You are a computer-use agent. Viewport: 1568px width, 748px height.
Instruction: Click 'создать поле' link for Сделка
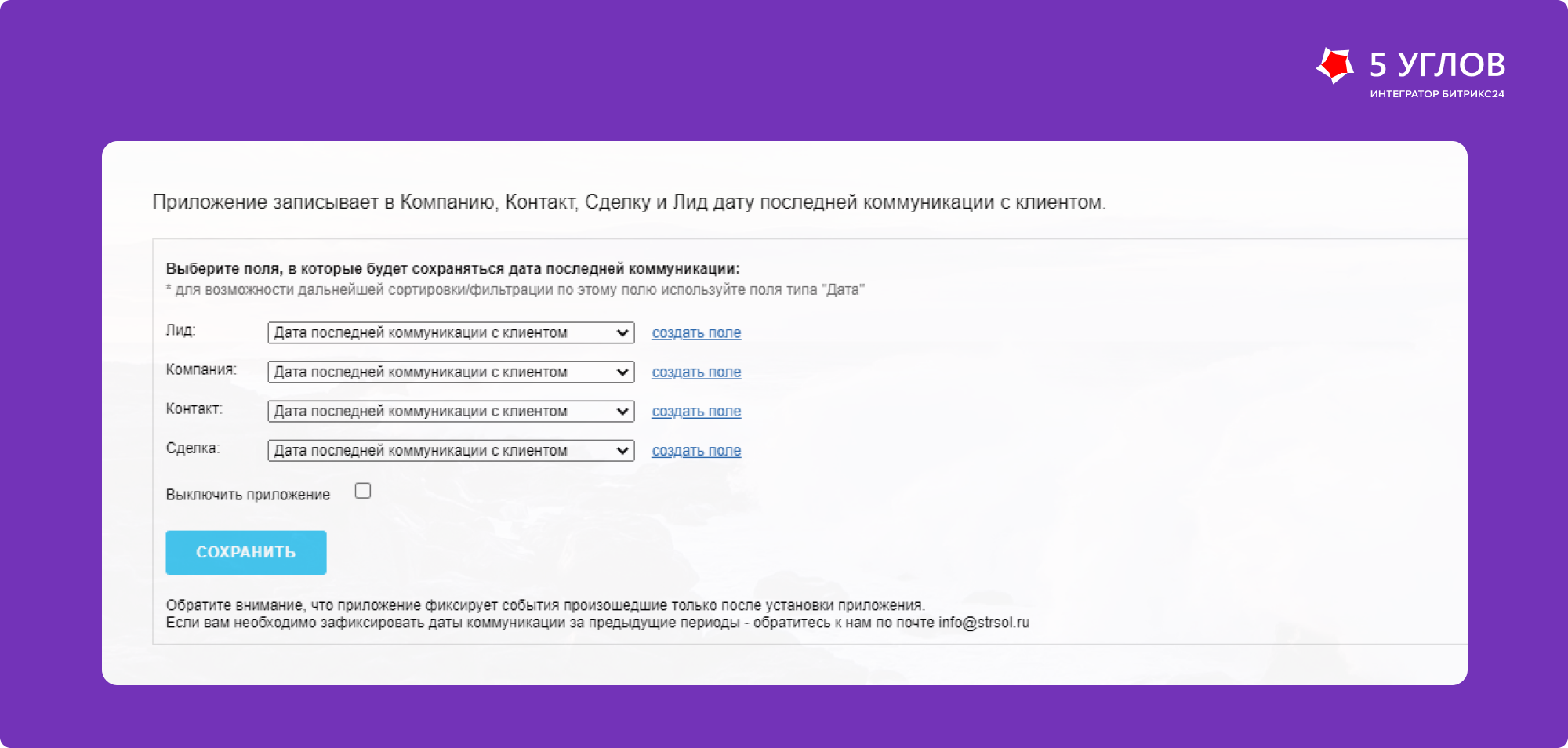[696, 450]
